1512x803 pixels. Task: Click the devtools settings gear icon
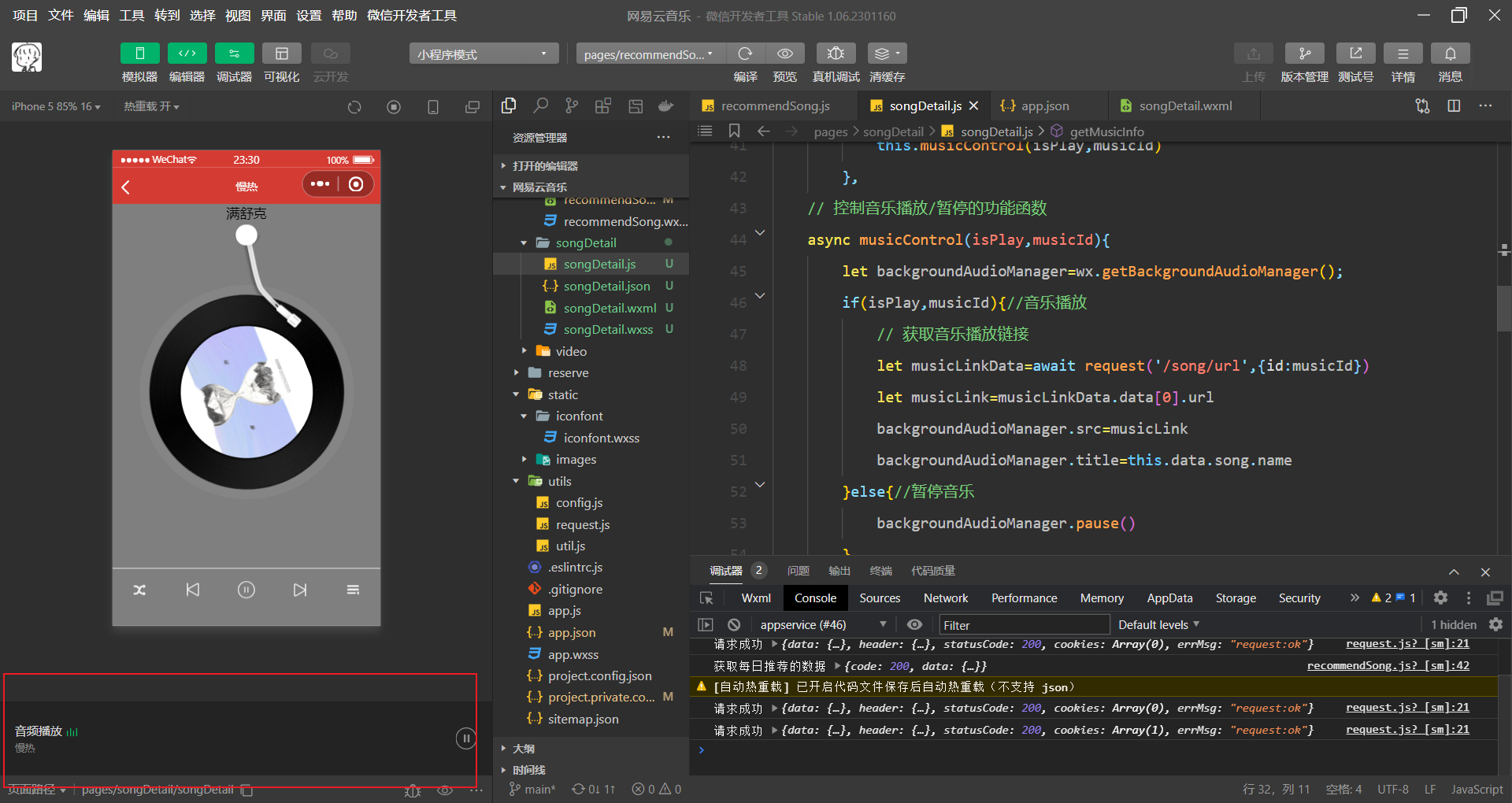point(1440,598)
